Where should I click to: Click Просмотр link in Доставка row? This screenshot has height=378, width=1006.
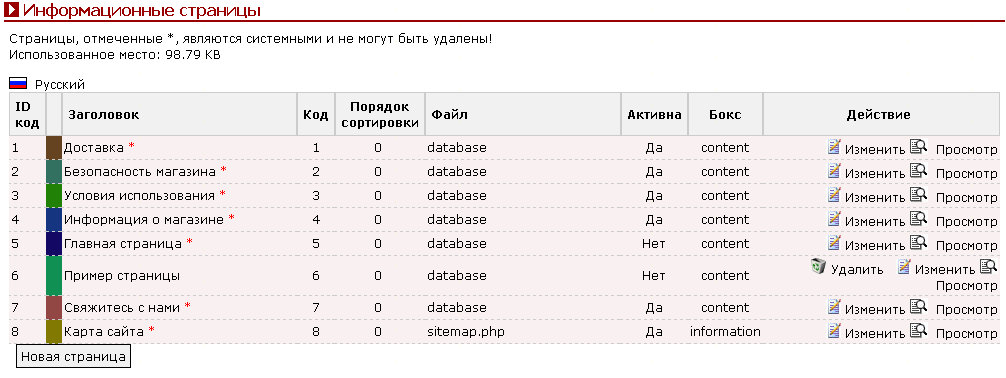coord(966,150)
